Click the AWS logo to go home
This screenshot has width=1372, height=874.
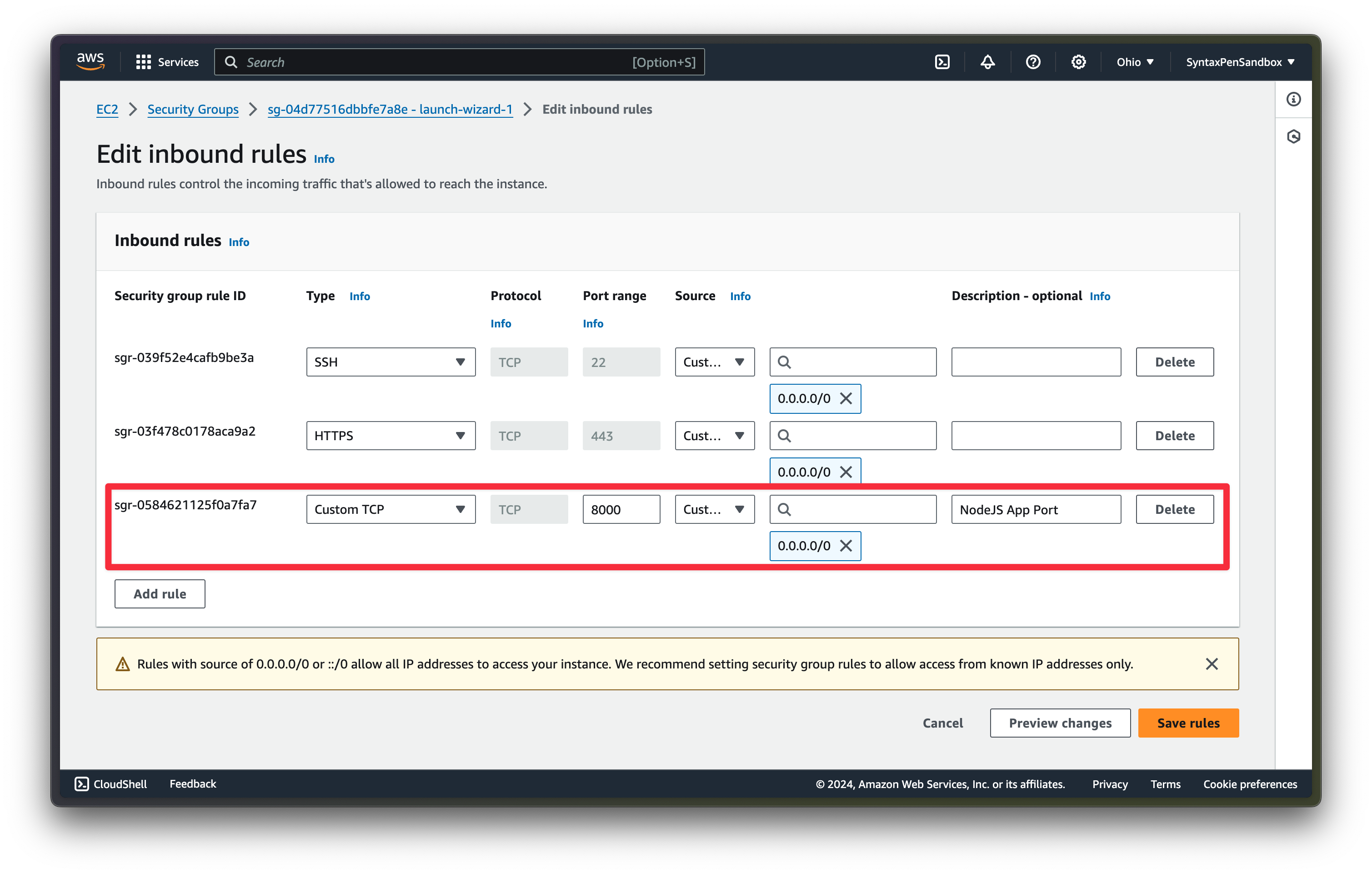pyautogui.click(x=90, y=61)
